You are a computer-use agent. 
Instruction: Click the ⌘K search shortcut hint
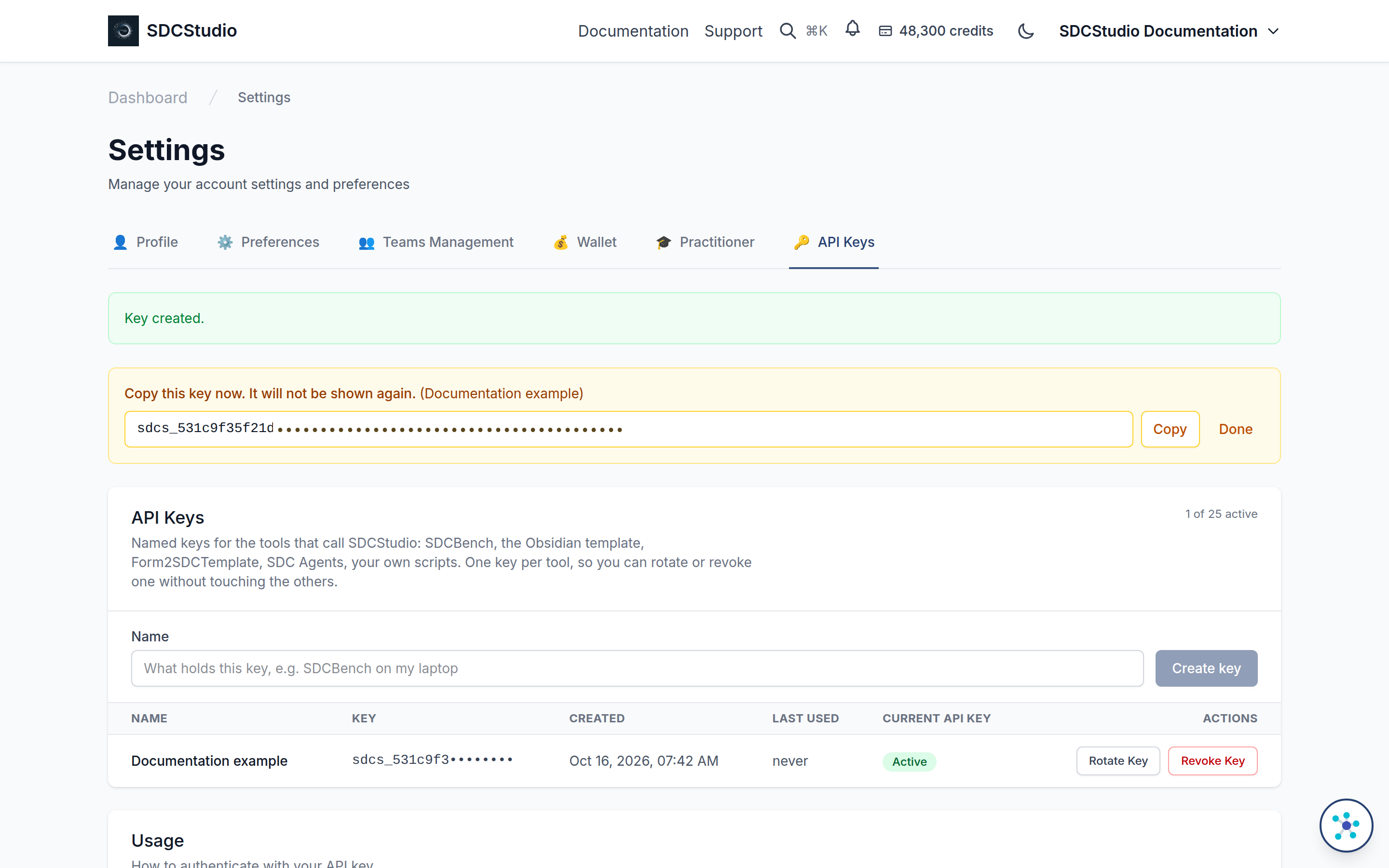tap(816, 31)
